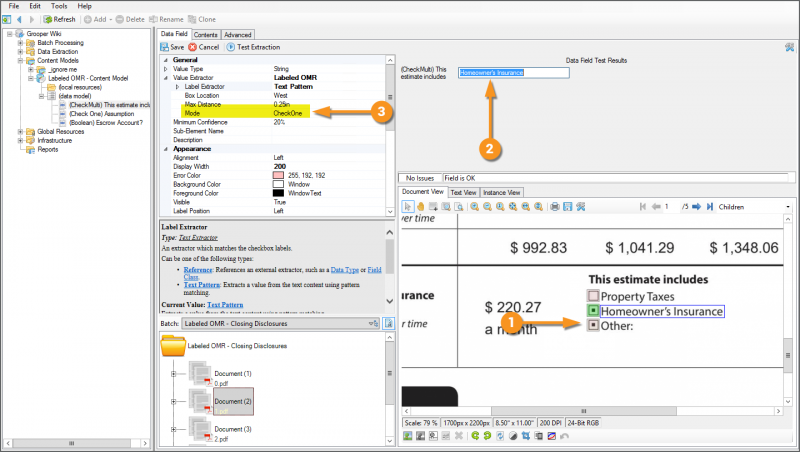Viewport: 800px width, 452px height.
Task: Click the print icon in document viewer toolbar
Action: tap(554, 206)
